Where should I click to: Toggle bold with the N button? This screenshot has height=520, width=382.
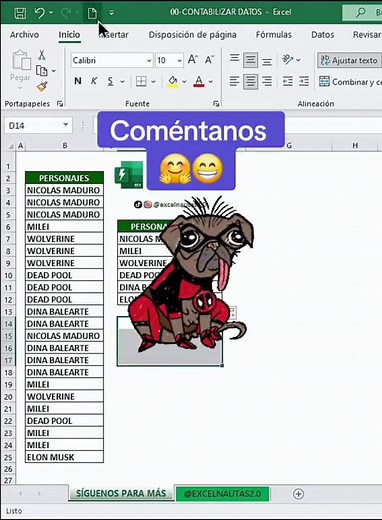click(x=78, y=81)
